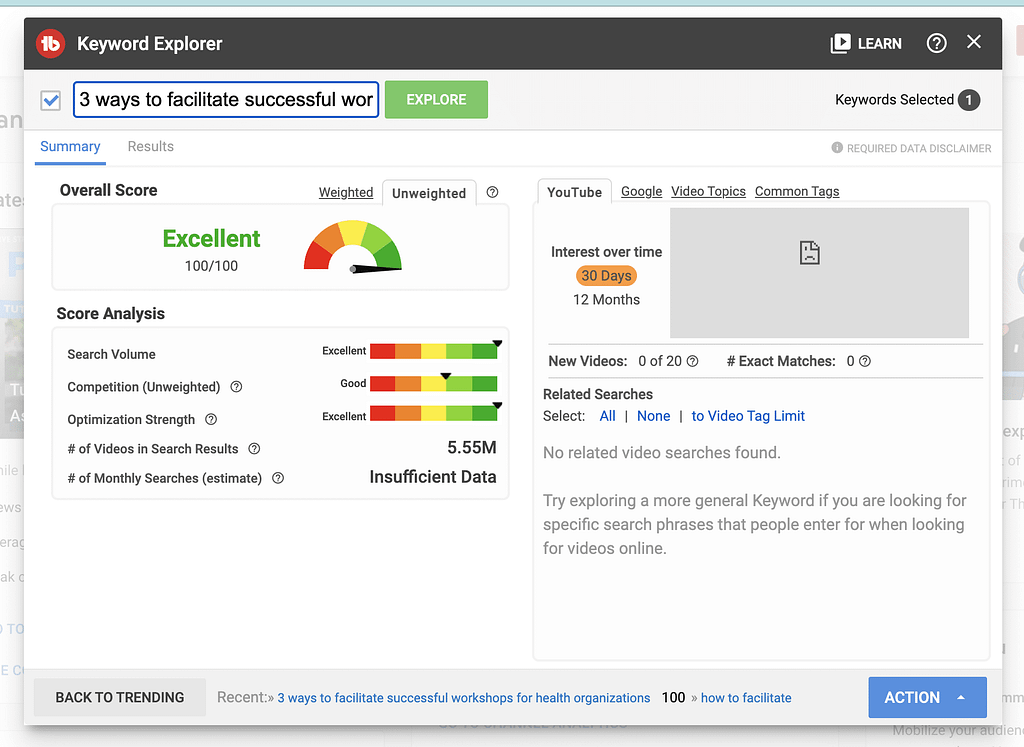Screen dimensions: 1024x747
Task: Select the 30 Days interest range
Action: [606, 276]
